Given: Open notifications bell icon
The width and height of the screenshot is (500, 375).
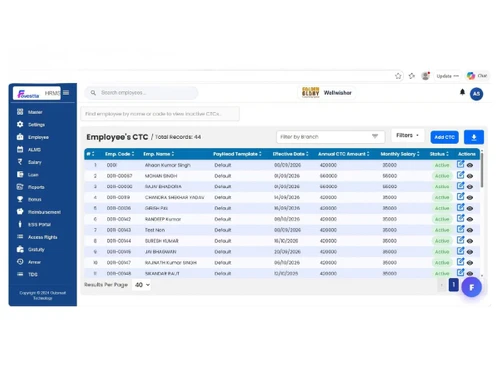Looking at the screenshot, I should point(462,92).
